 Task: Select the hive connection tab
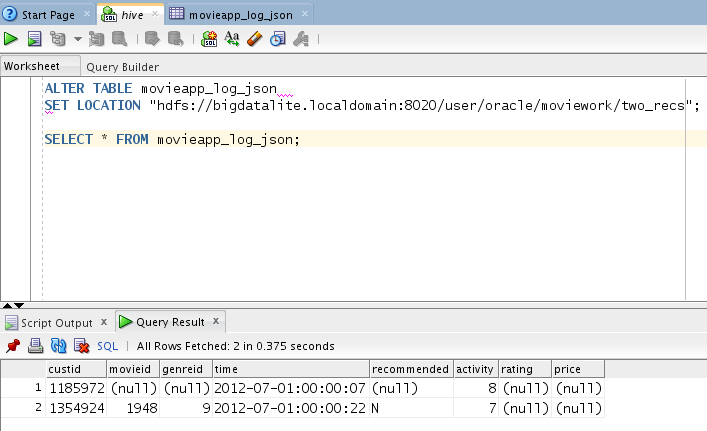[x=132, y=15]
